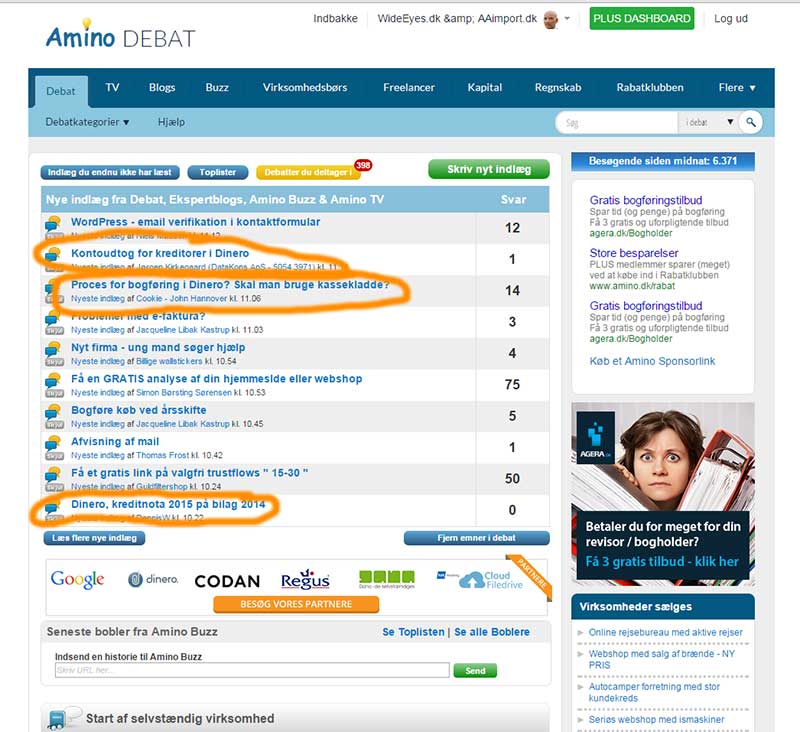800x732 pixels.
Task: Click the user profile avatar picture
Action: click(551, 19)
